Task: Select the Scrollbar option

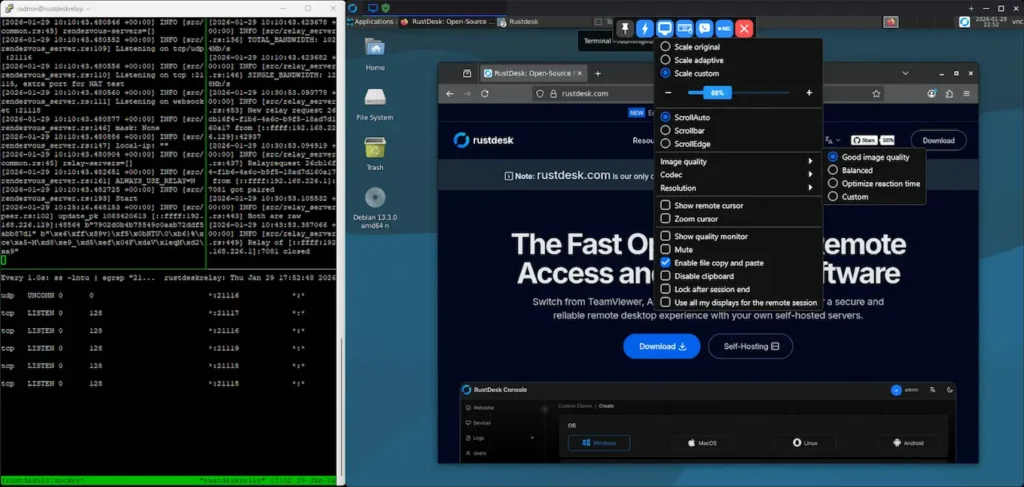Action: click(682, 131)
